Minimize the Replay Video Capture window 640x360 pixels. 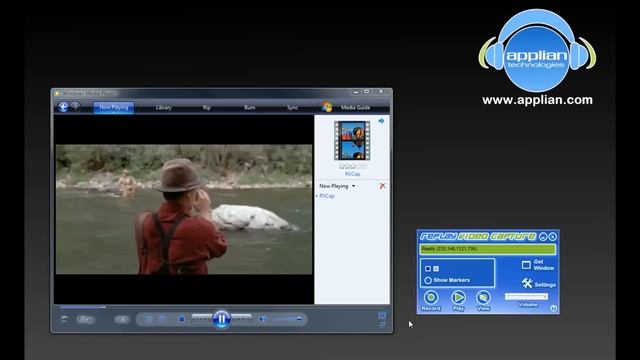coord(543,237)
